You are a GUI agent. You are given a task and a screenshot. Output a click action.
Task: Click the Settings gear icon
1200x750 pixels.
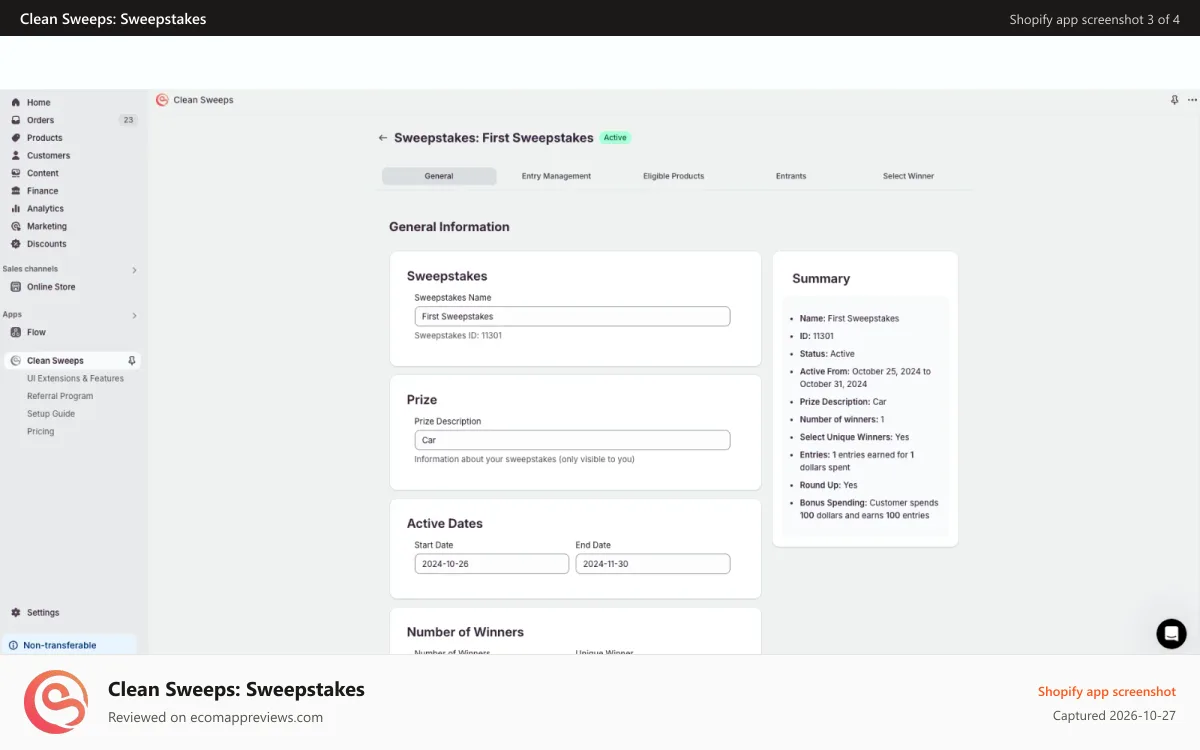point(16,612)
